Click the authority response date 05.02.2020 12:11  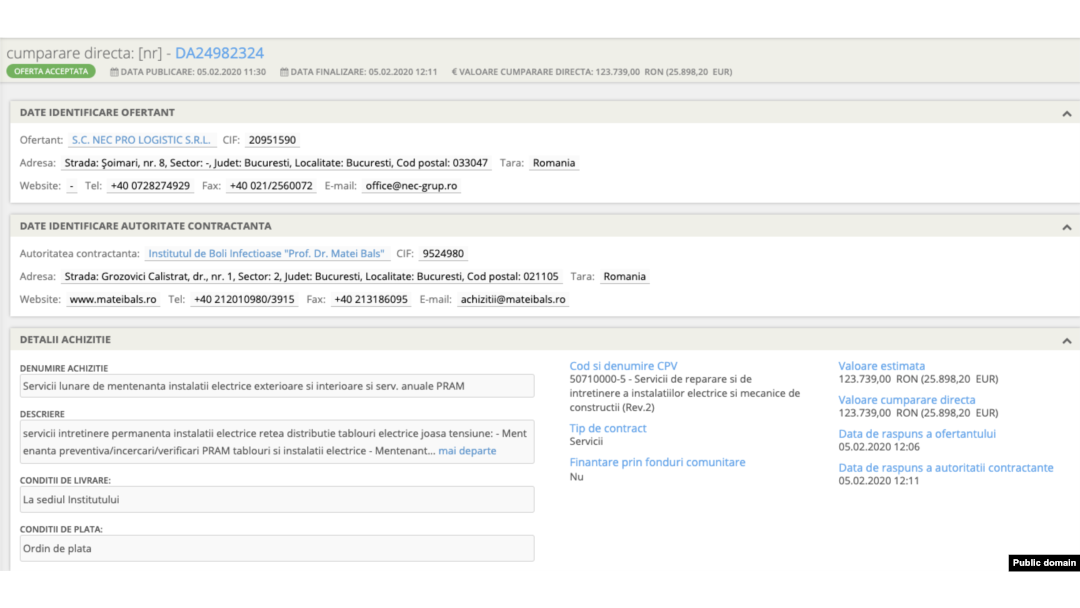coord(879,481)
